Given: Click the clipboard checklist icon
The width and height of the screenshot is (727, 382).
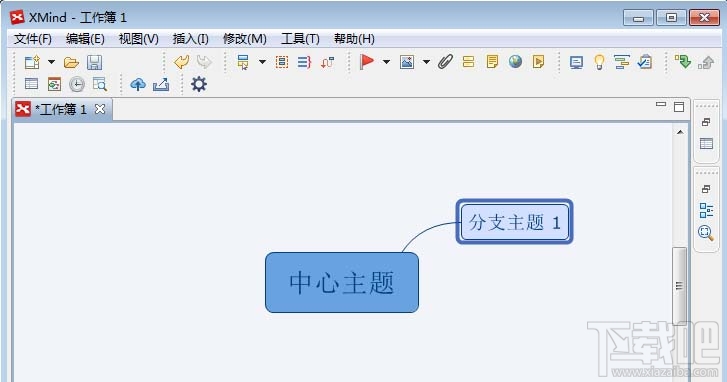Looking at the screenshot, I should click(x=645, y=62).
